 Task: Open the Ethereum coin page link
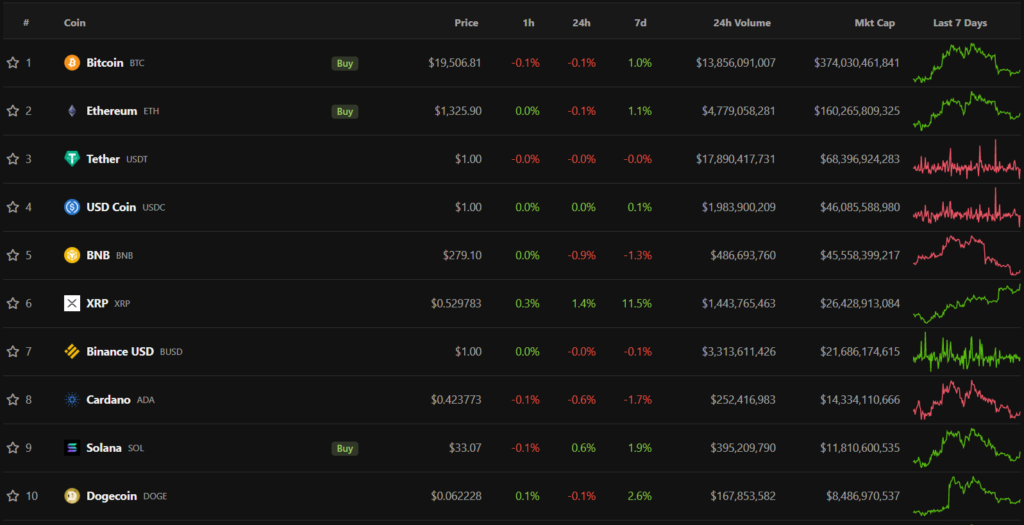click(112, 111)
